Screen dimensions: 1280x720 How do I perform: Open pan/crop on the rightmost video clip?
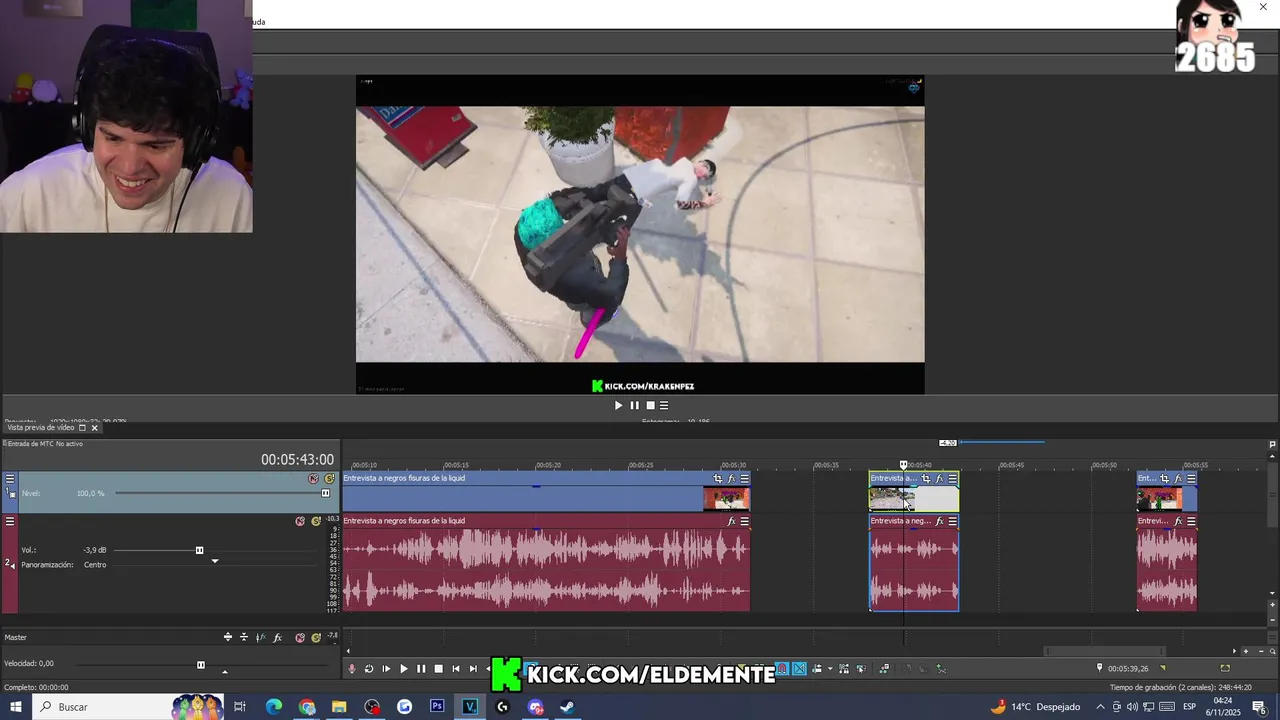coord(1164,479)
